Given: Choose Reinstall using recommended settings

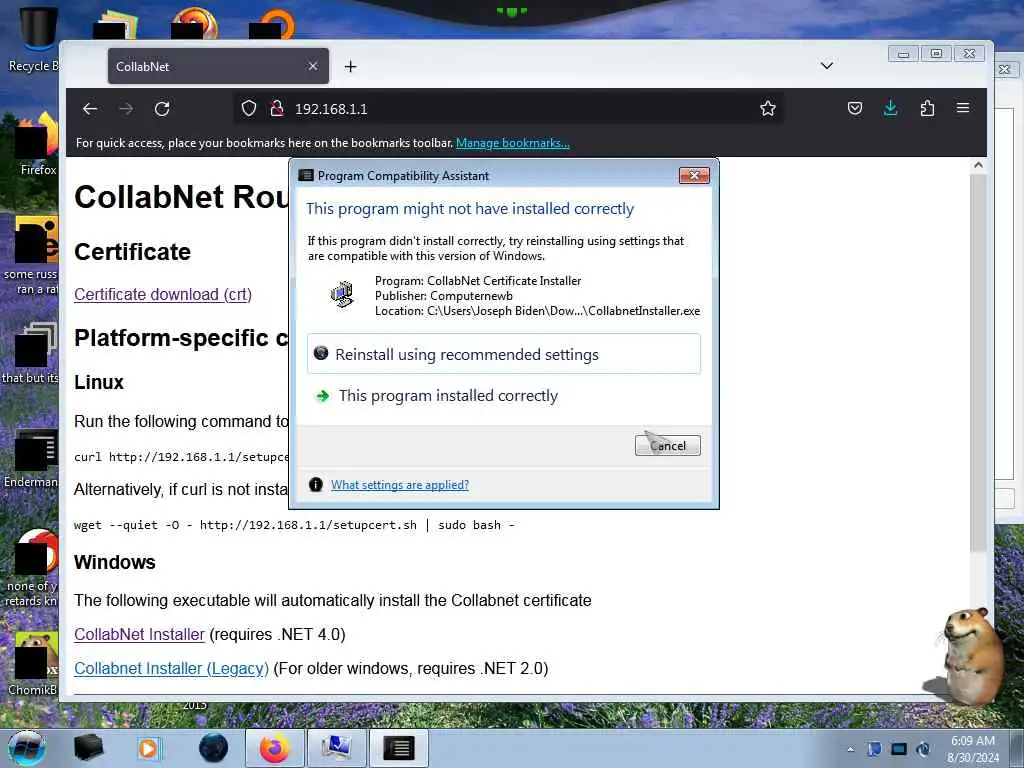Looking at the screenshot, I should (x=504, y=354).
